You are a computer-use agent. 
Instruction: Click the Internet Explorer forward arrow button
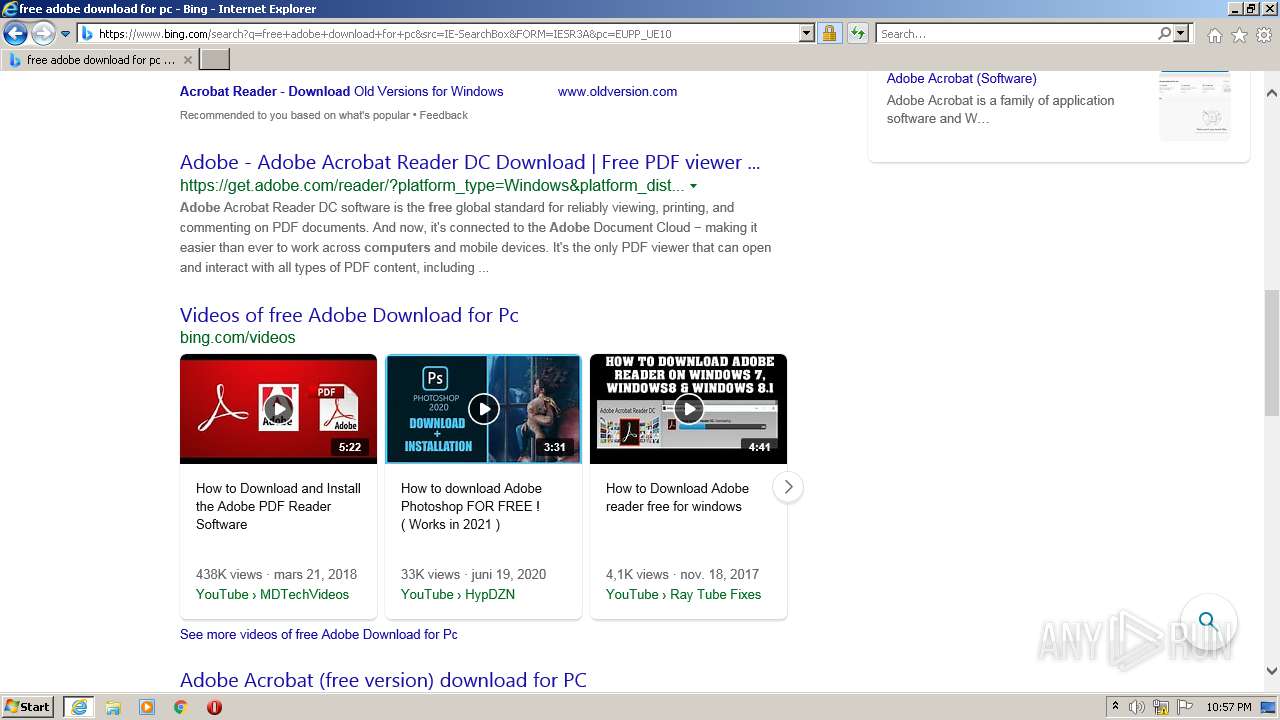pos(42,34)
